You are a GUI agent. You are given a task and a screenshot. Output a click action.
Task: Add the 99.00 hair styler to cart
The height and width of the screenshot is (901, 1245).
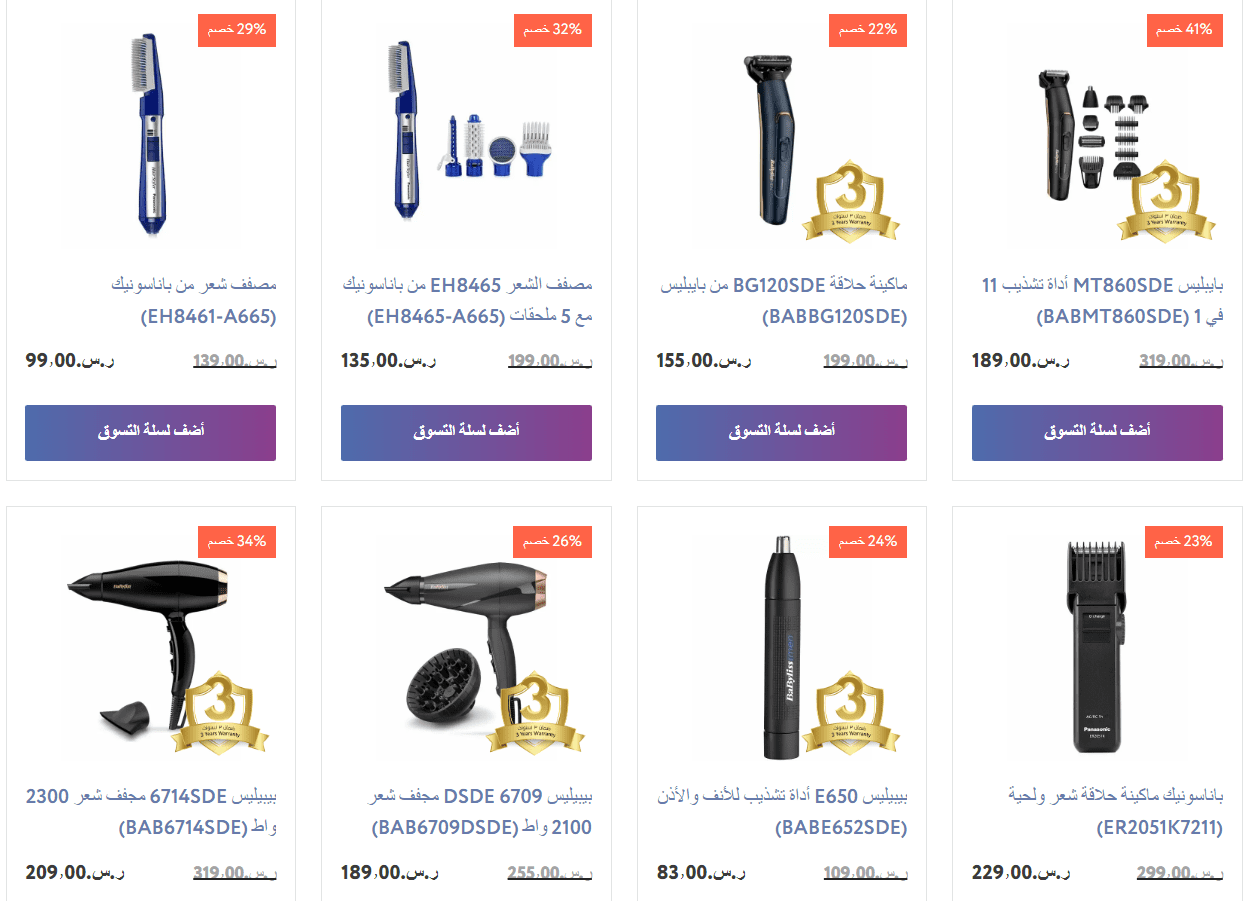(150, 433)
